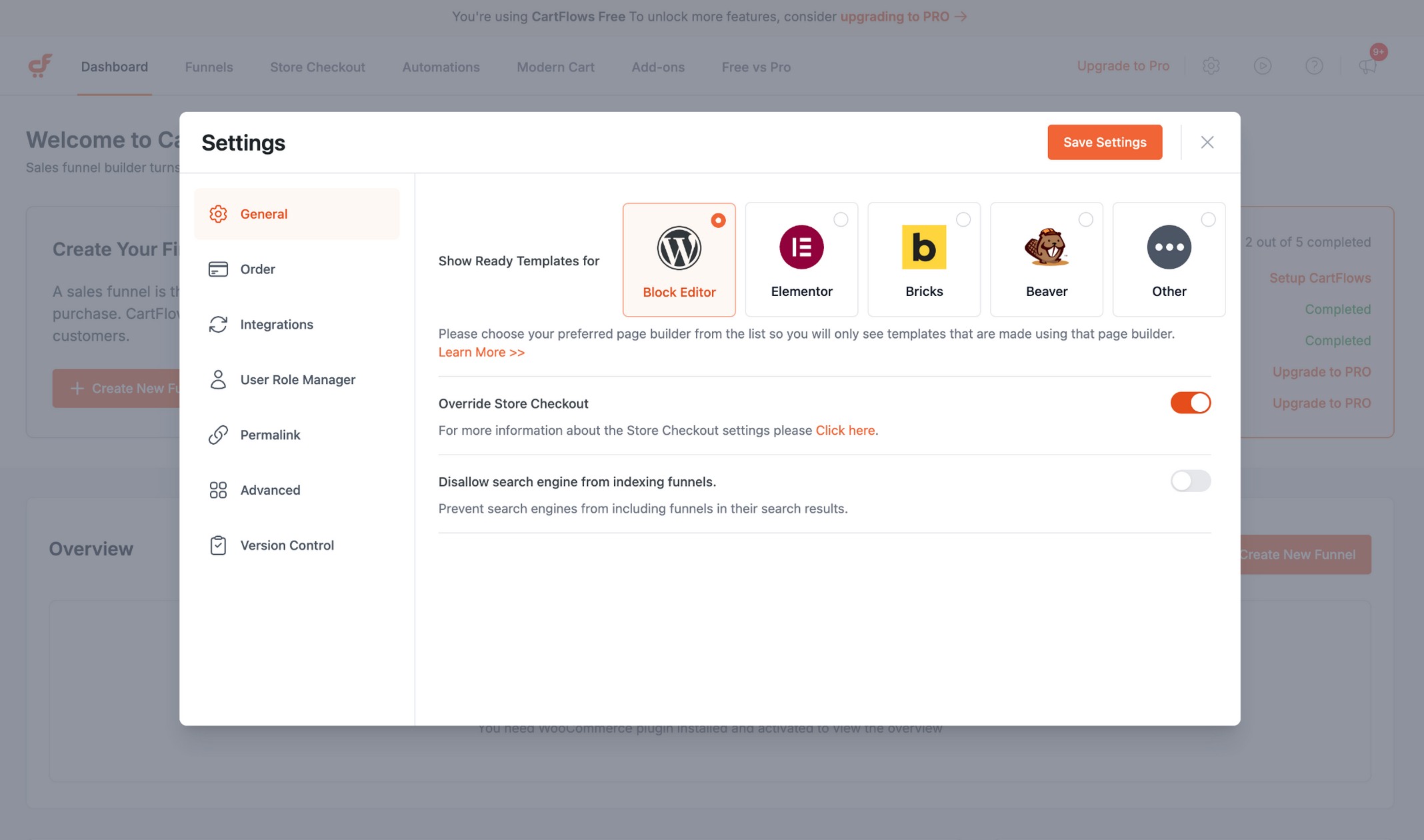Viewport: 1424px width, 840px height.
Task: Click the Permalink chain icon
Action: [218, 435]
